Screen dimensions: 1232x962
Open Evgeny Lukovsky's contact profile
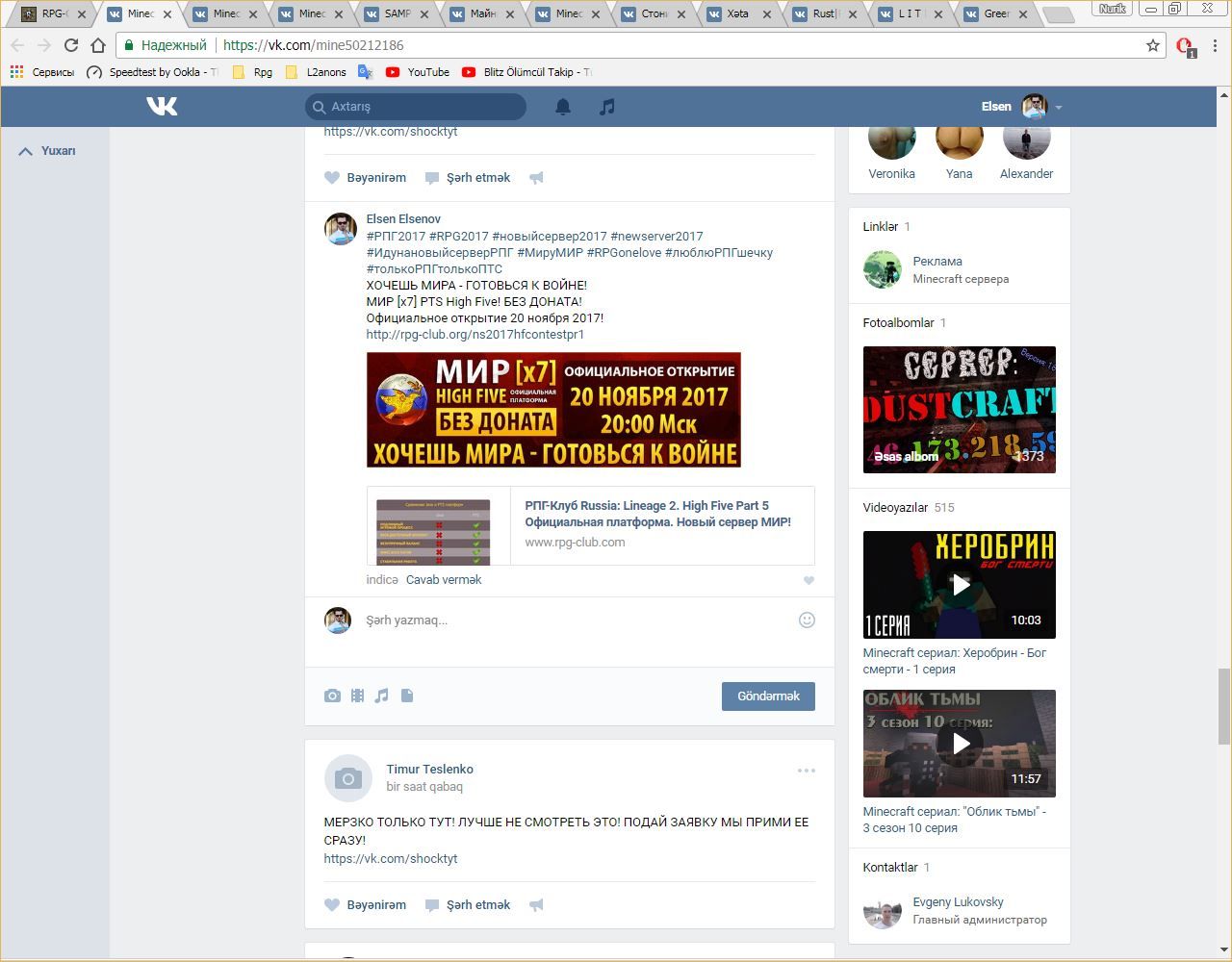[x=958, y=902]
